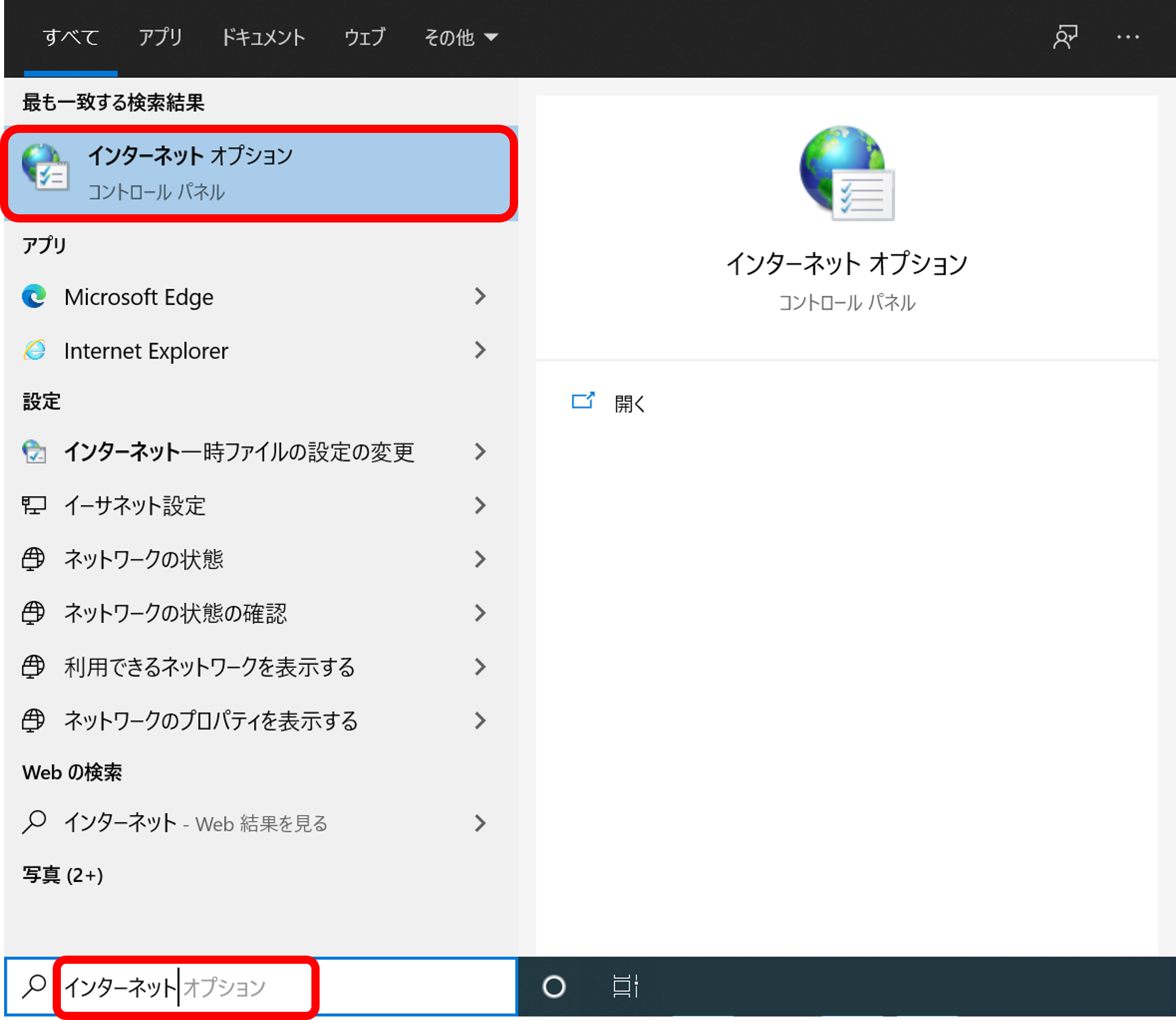Viewport: 1176px width, 1020px height.
Task: Click globe icon beside ネットワークの状態
Action: pyautogui.click(x=33, y=559)
